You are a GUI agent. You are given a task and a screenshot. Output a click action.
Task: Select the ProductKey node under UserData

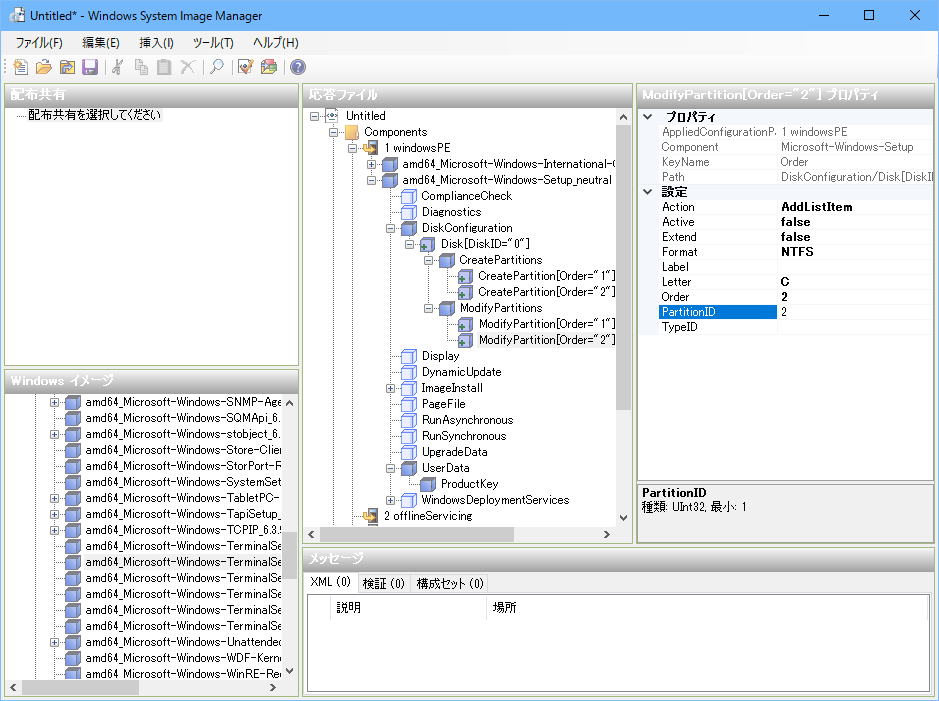pos(469,484)
